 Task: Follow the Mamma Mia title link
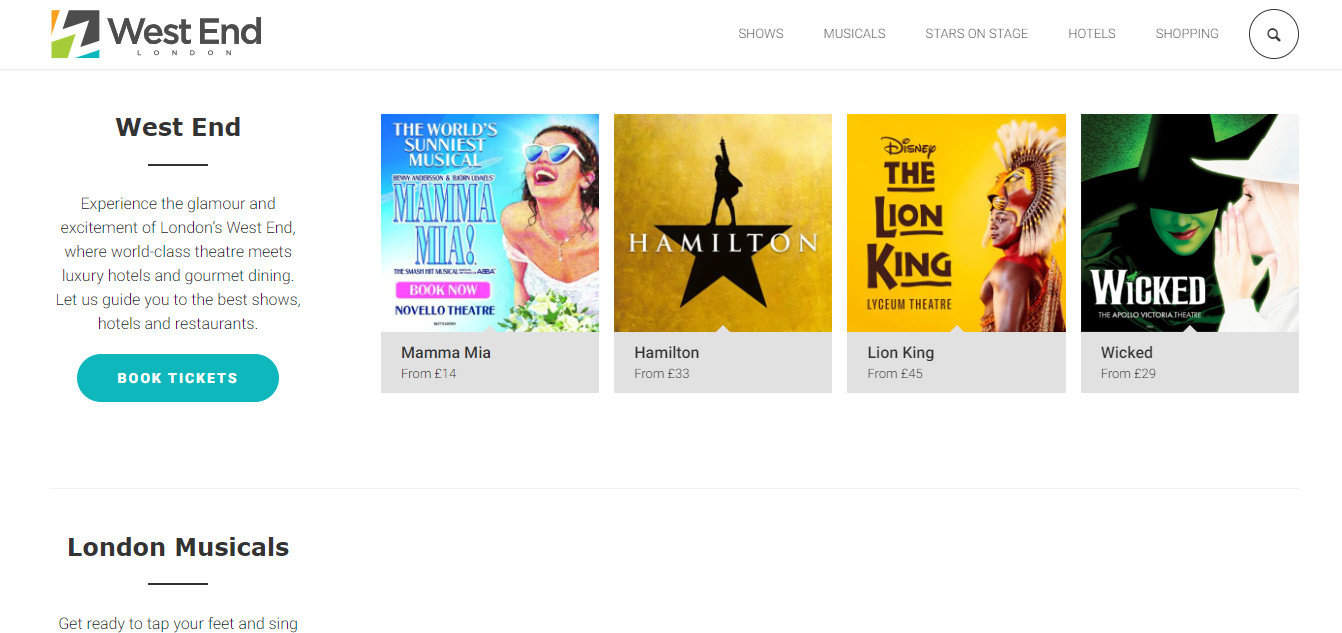click(x=446, y=352)
